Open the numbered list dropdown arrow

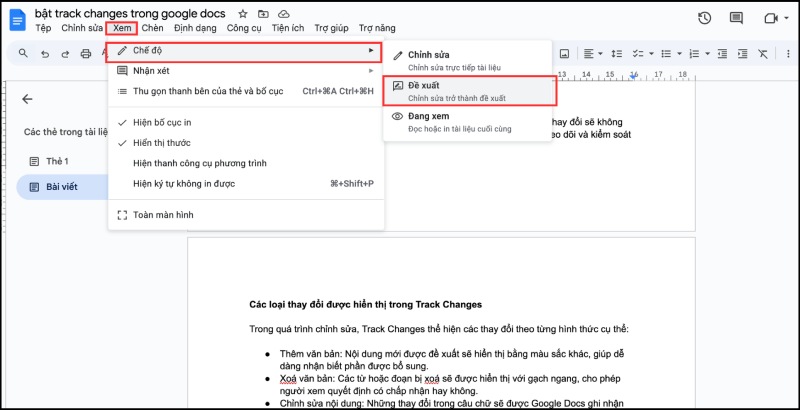(x=707, y=53)
